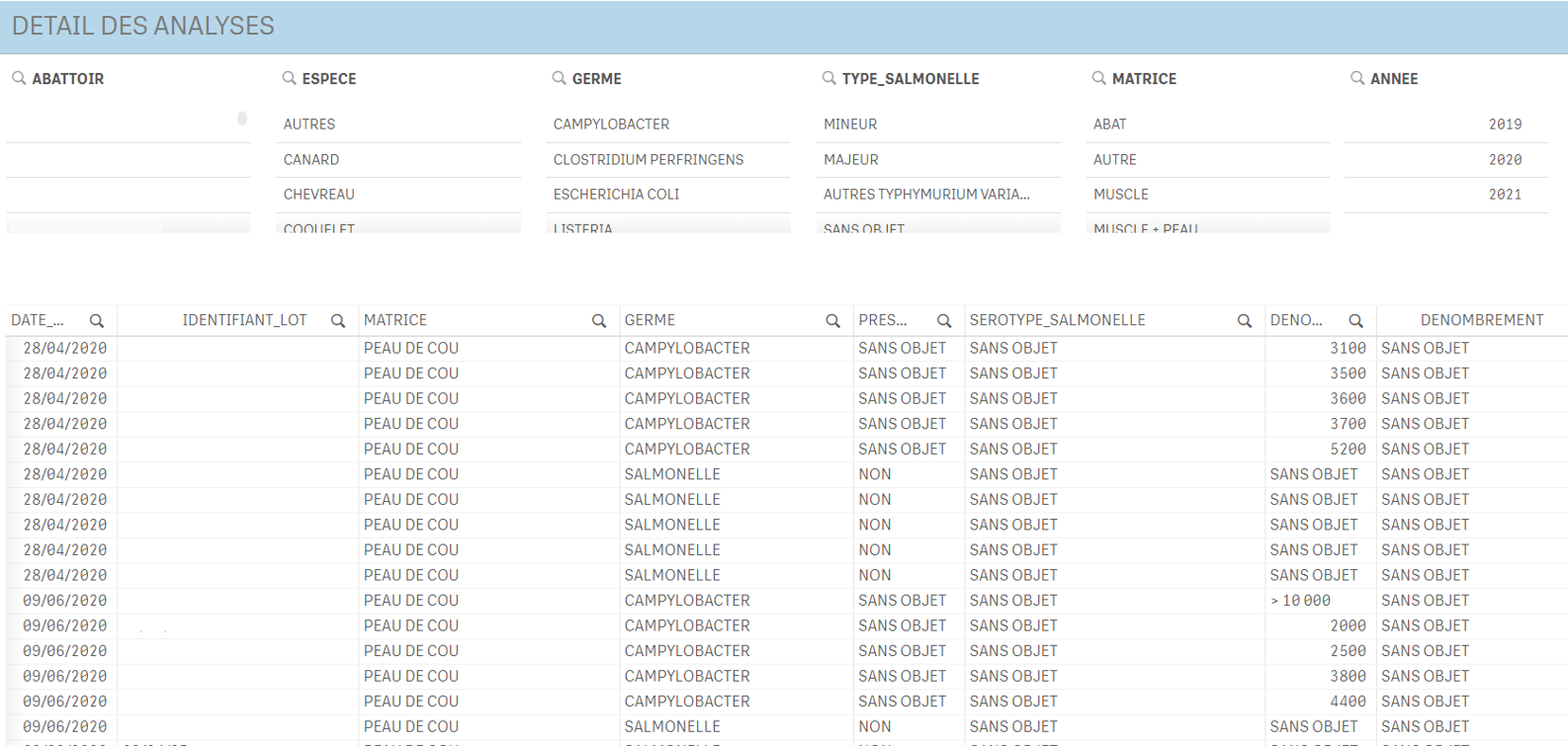Screen dimensions: 1568x746
Task: Filter by CAMPYLOBACTER in GERME list
Action: 611,124
